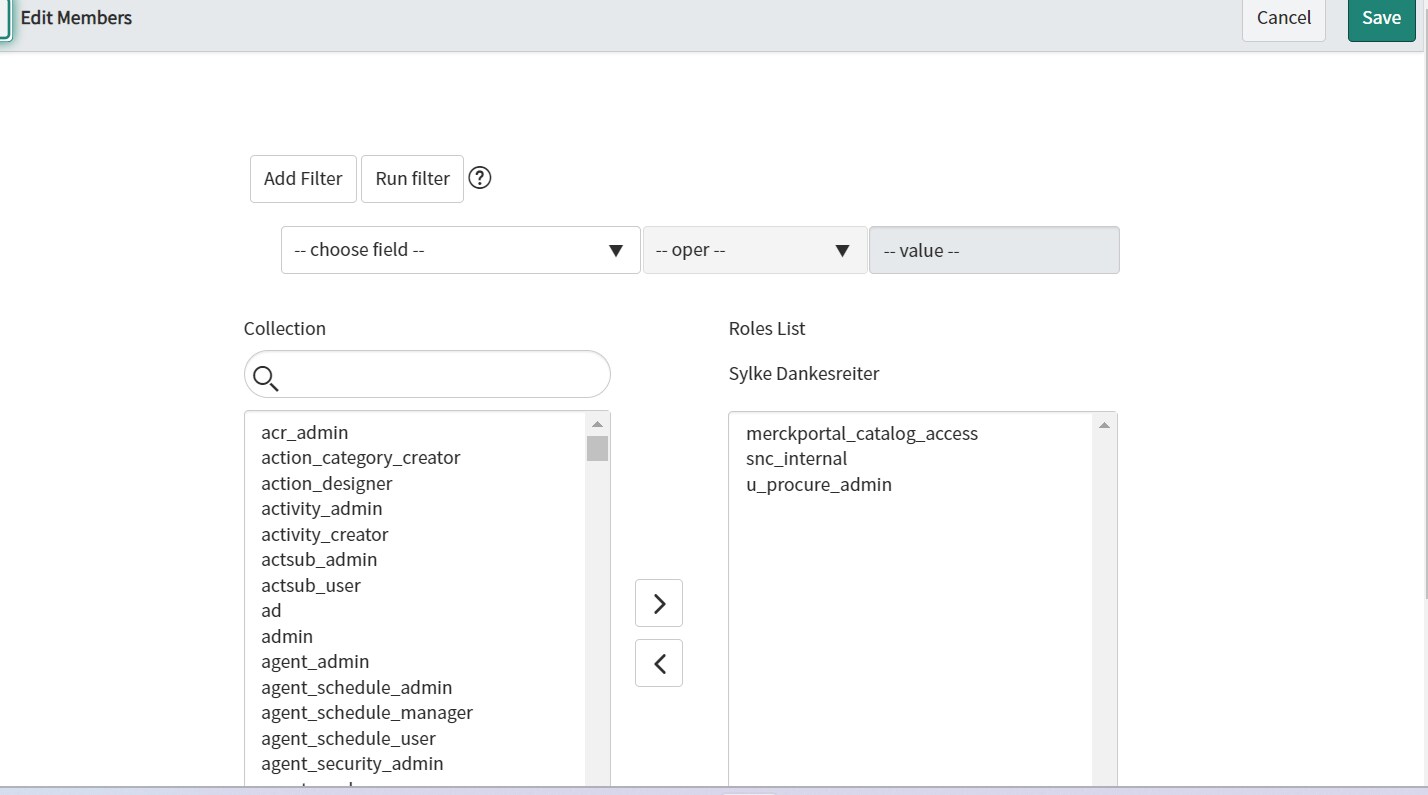Open the help tooltip next to Run filter
The height and width of the screenshot is (795, 1428).
pyautogui.click(x=479, y=177)
